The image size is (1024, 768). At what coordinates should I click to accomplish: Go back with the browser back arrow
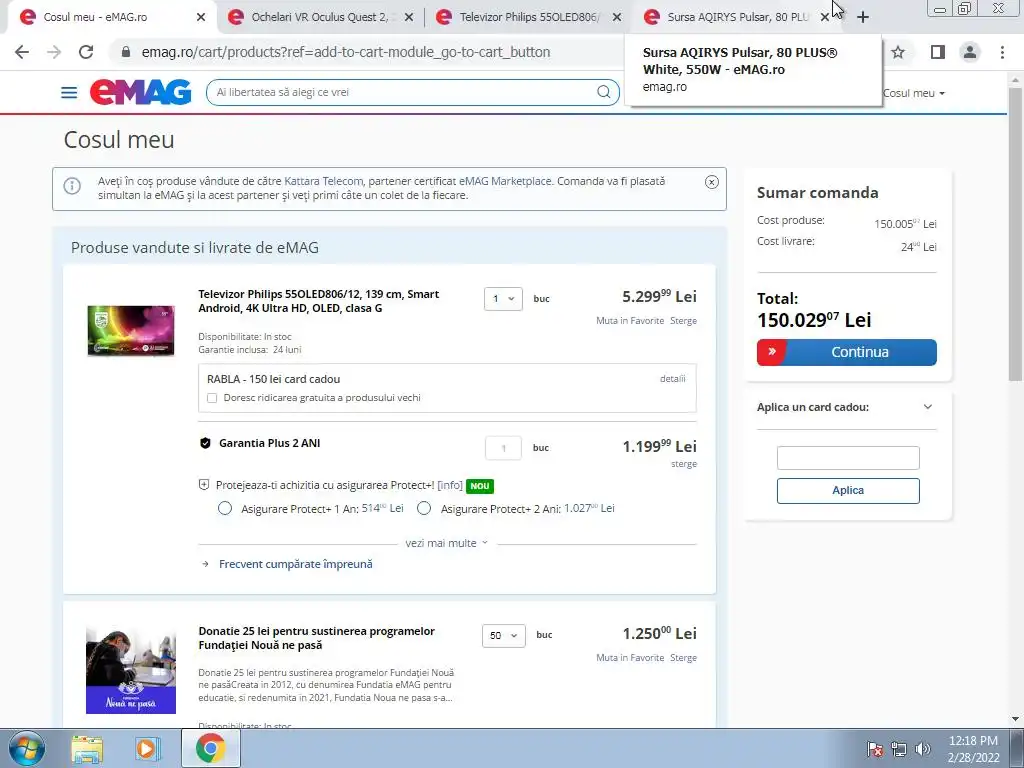coord(22,52)
